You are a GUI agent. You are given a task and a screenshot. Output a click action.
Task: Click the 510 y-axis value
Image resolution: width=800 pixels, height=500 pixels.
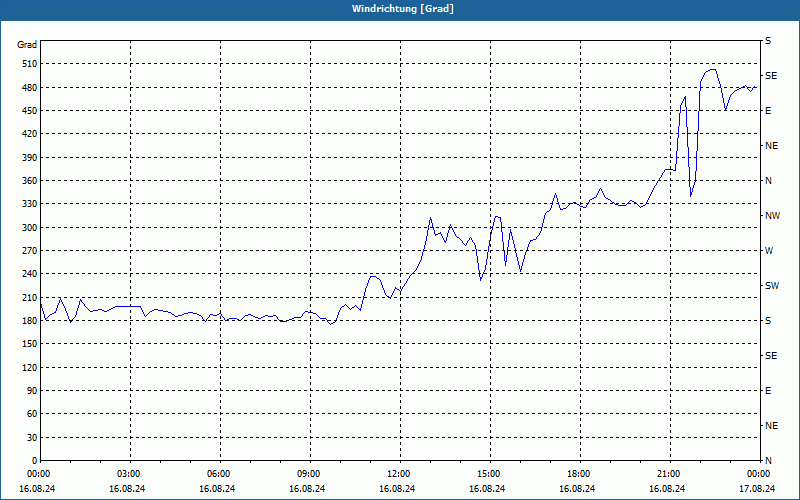pos(30,64)
